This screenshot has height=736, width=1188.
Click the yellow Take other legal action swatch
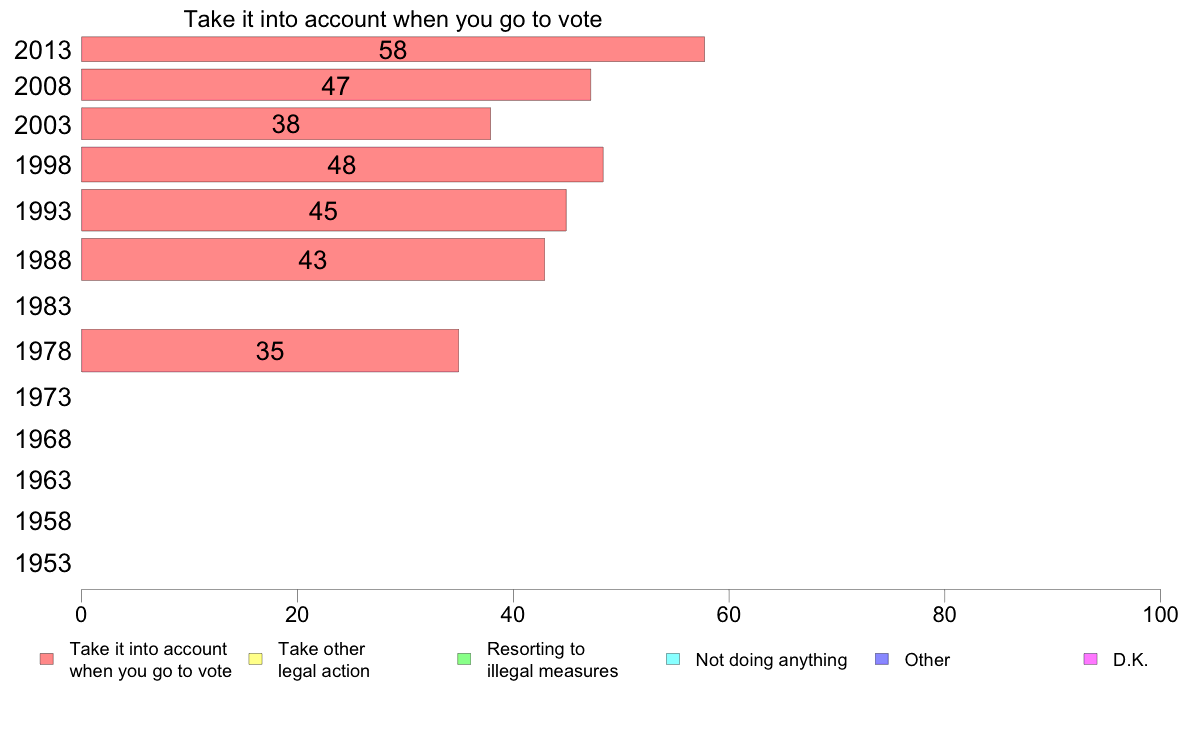tap(255, 659)
